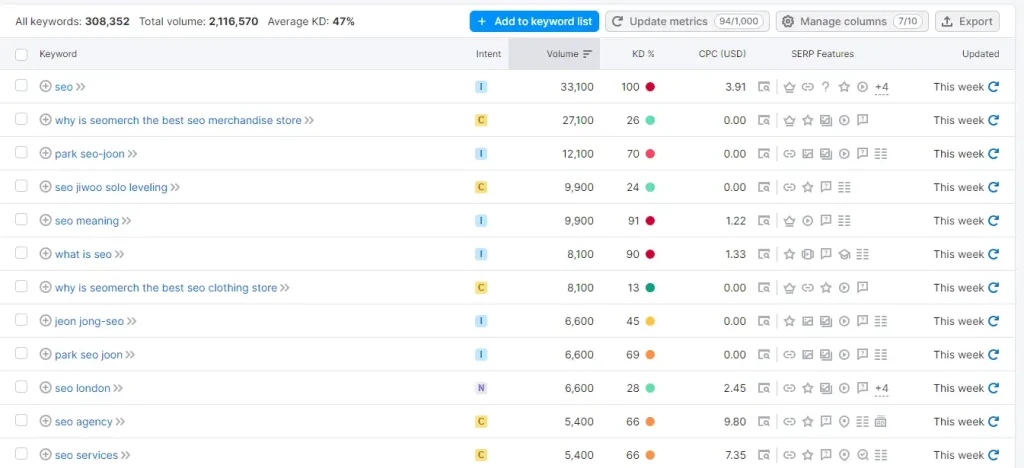
Task: Click the refresh icon in 'jeon jong-seo' row
Action: pos(993,321)
